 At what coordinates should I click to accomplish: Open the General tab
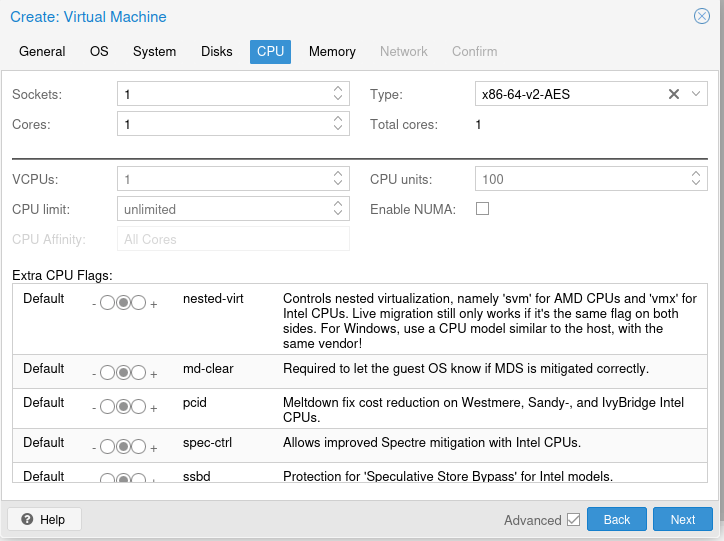click(x=42, y=51)
